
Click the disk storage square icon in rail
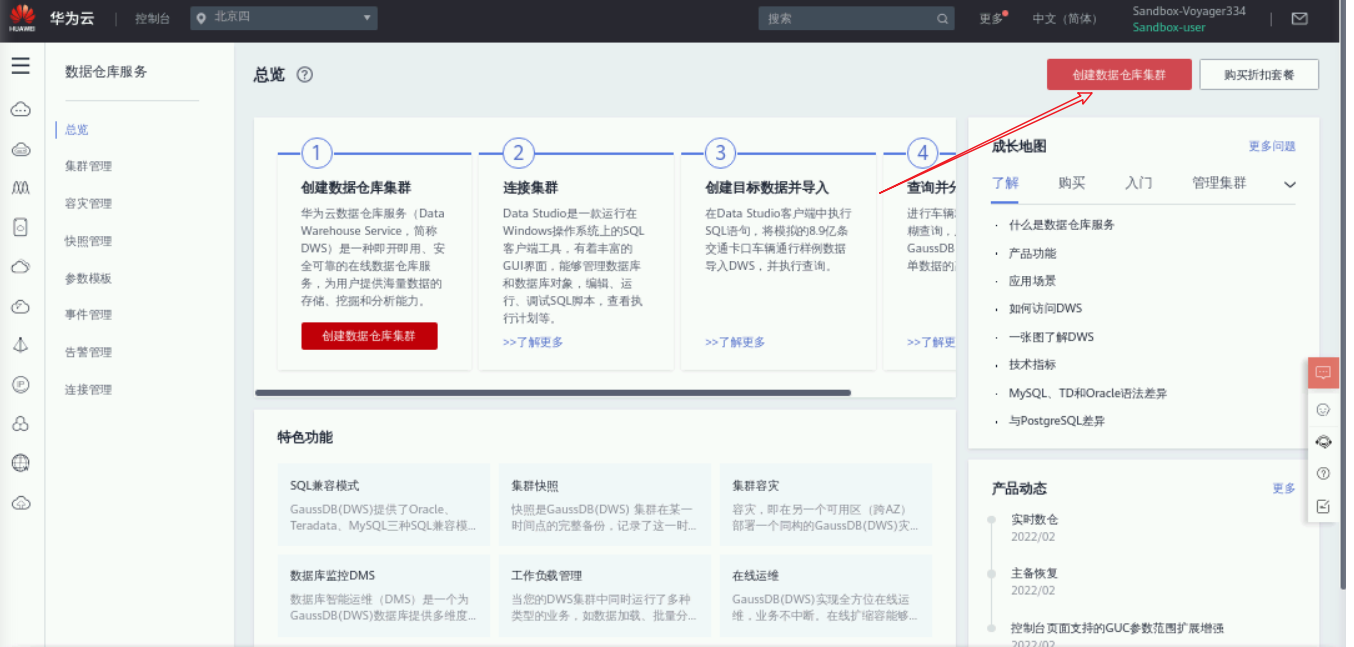20,228
